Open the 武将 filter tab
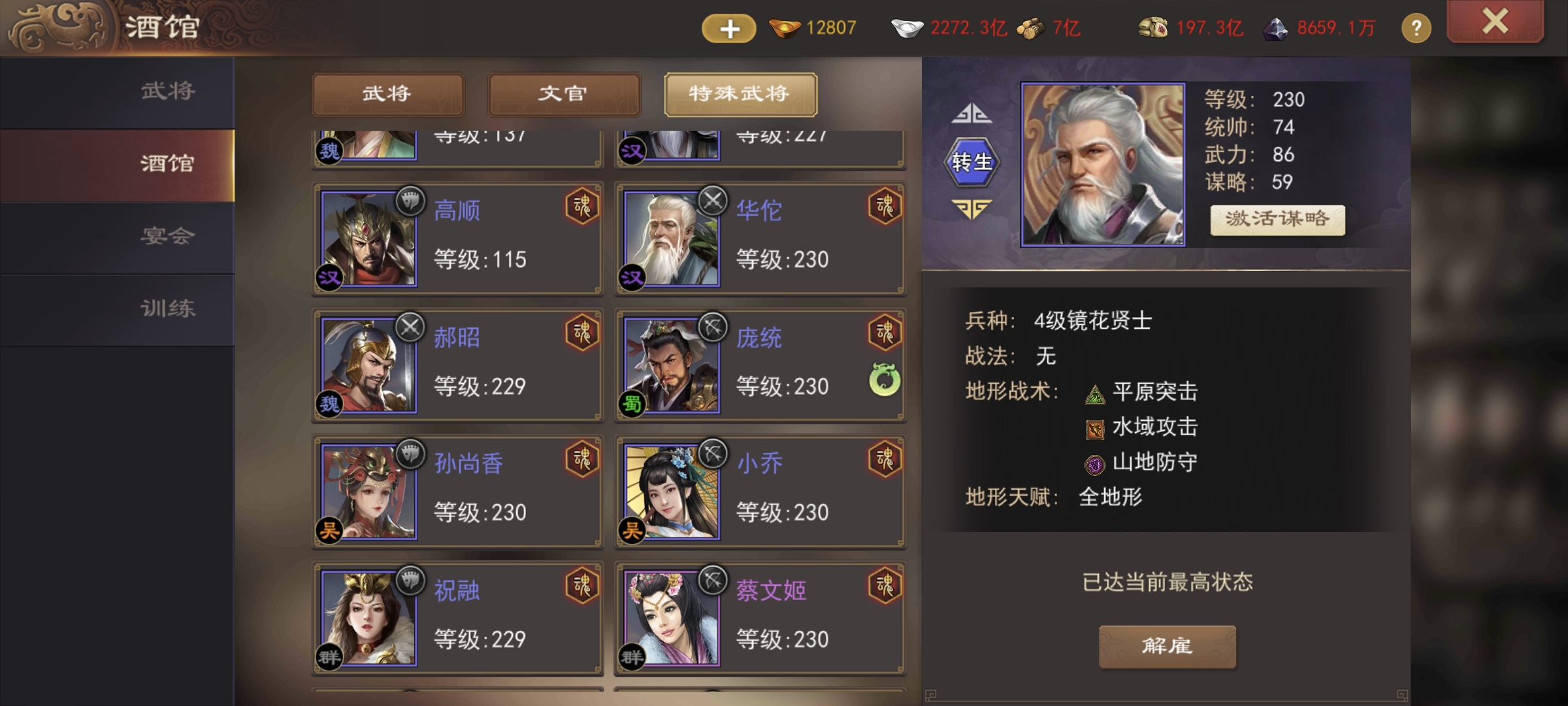Viewport: 1568px width, 706px height. click(x=388, y=94)
